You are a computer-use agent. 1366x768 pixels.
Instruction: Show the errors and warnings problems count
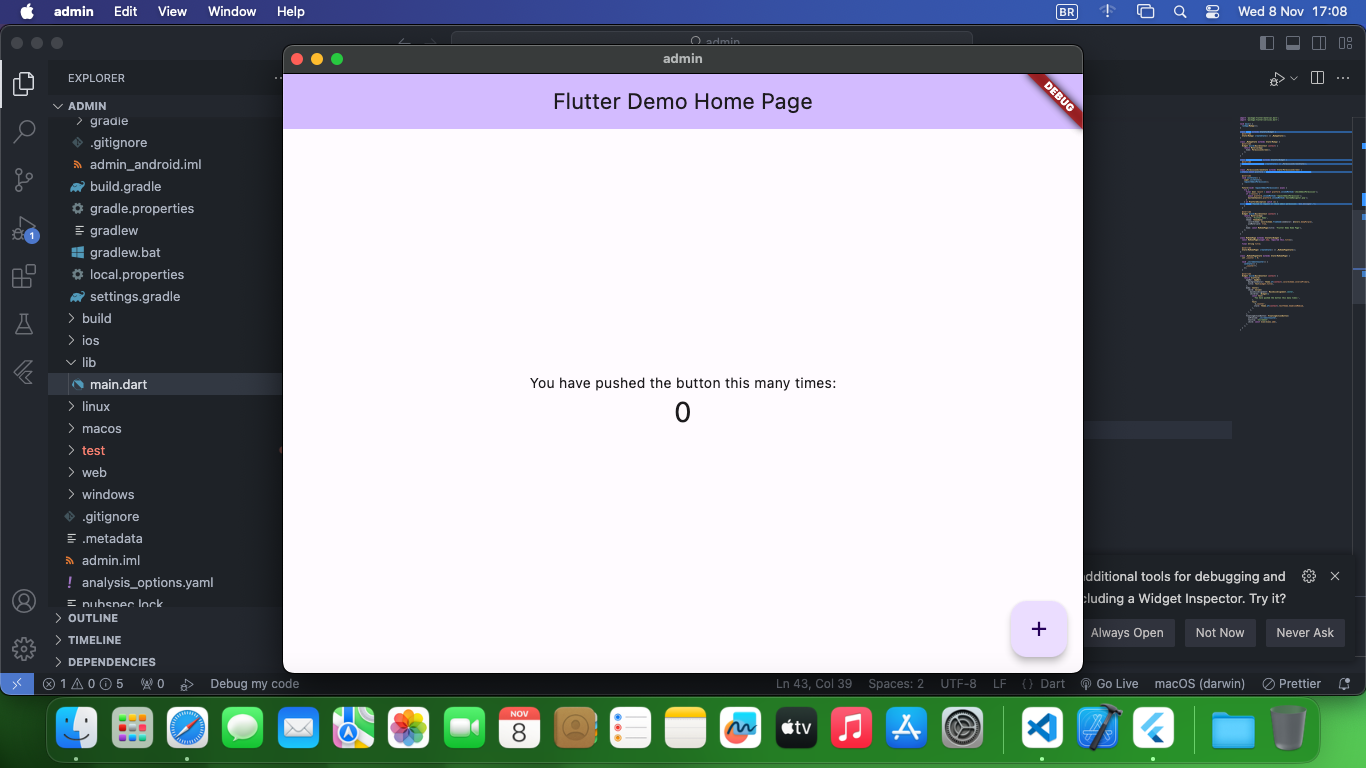(x=83, y=684)
